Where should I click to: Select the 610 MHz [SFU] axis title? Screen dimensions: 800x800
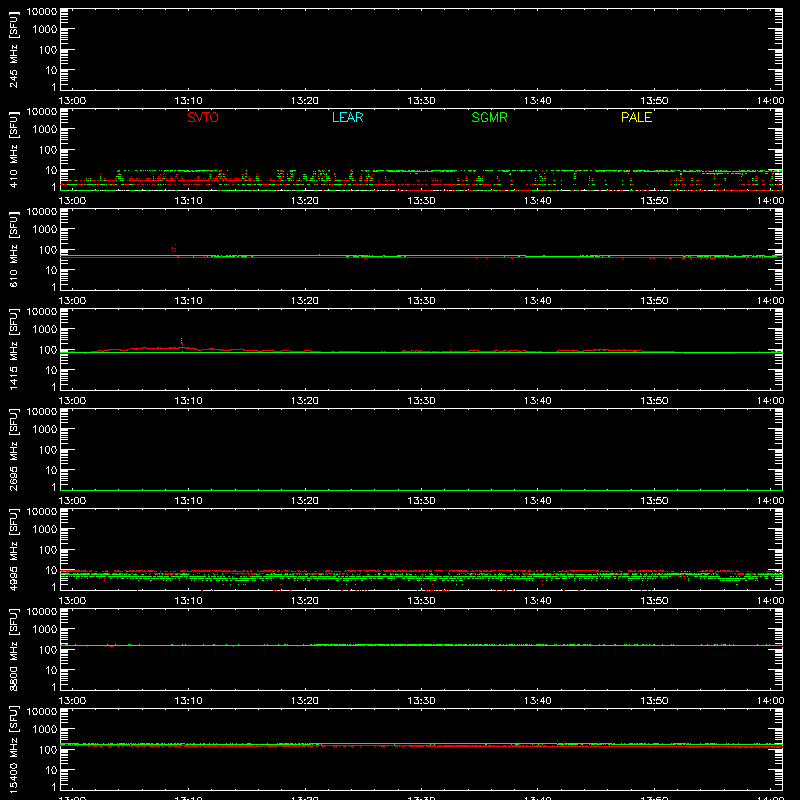tap(13, 249)
